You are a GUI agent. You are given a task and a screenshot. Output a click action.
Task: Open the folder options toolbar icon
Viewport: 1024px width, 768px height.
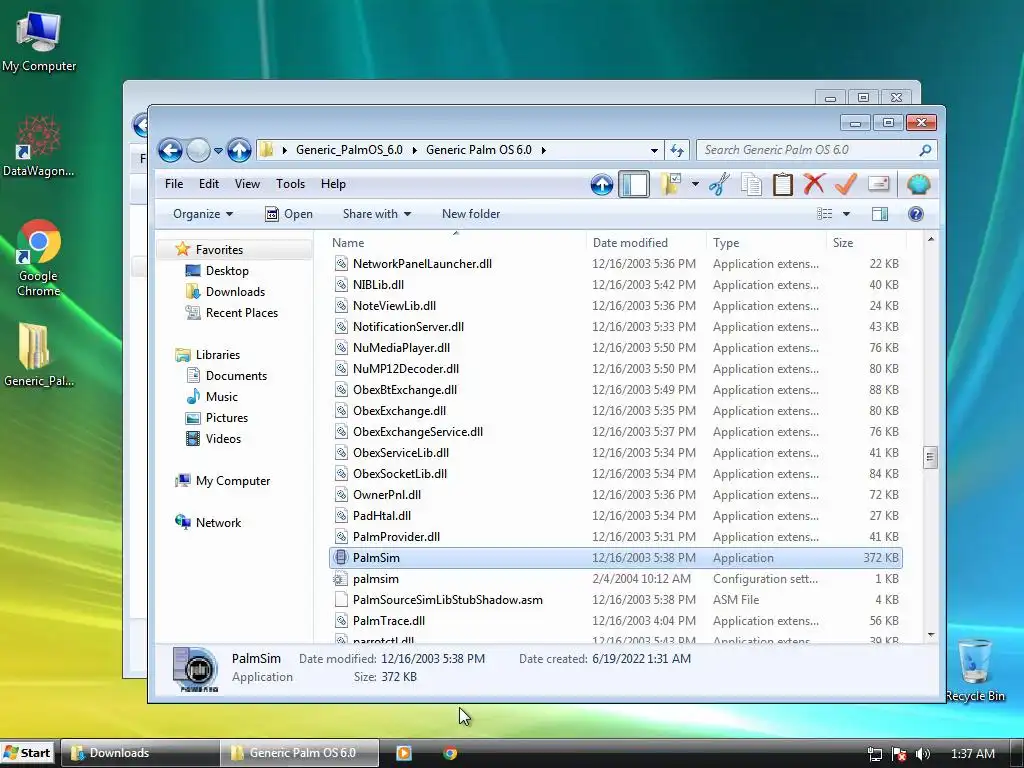click(671, 184)
